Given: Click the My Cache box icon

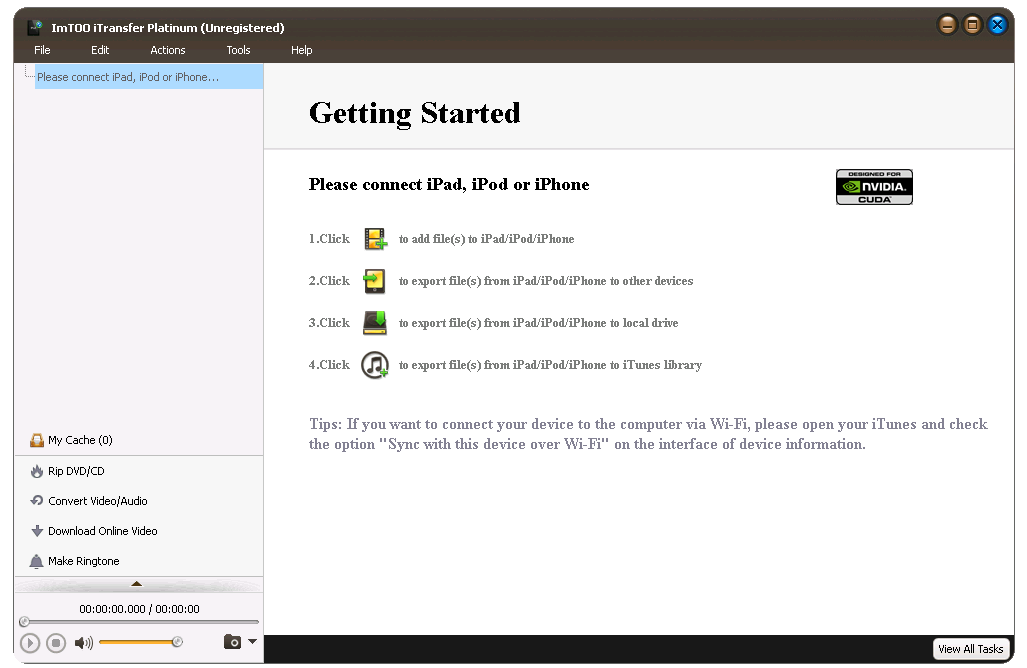Looking at the screenshot, I should point(37,440).
